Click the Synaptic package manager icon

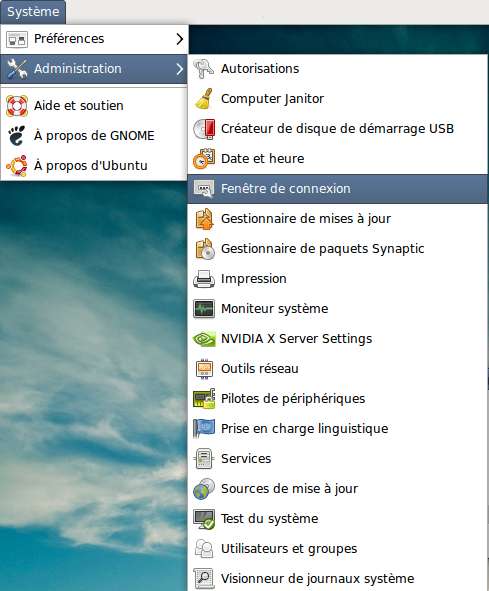(205, 249)
